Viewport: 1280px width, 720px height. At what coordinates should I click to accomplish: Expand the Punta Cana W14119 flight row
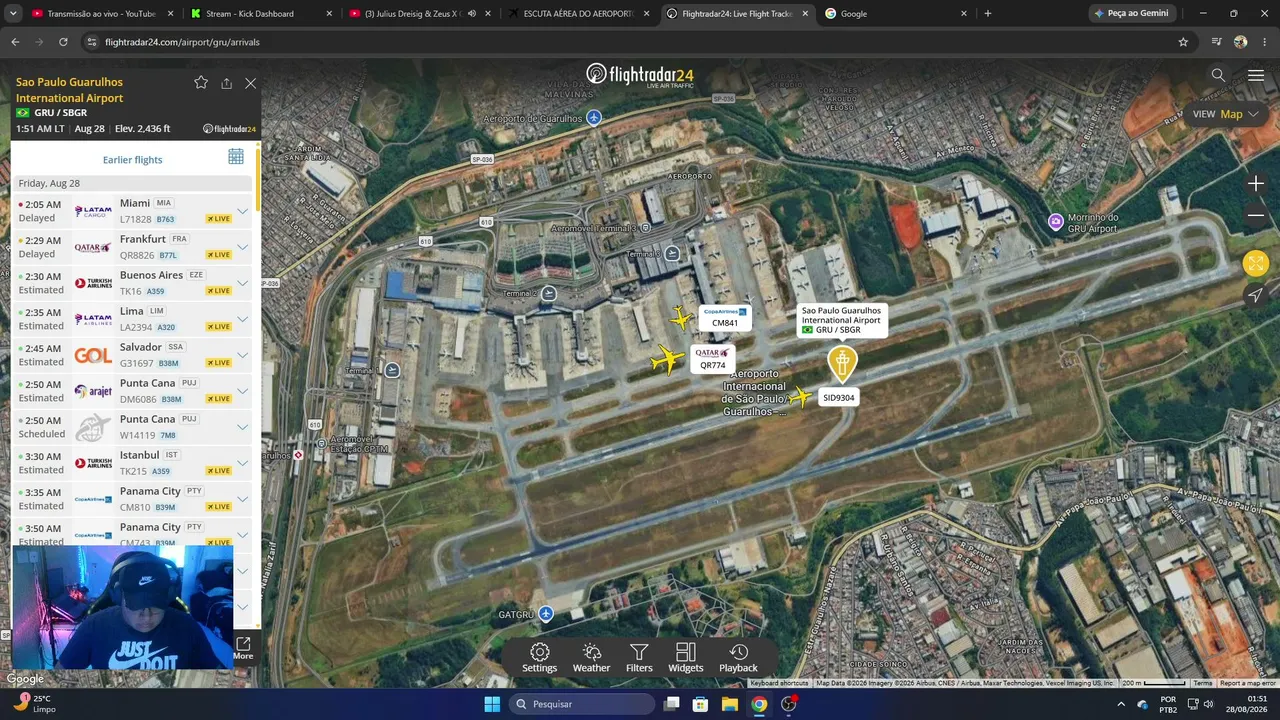click(242, 427)
